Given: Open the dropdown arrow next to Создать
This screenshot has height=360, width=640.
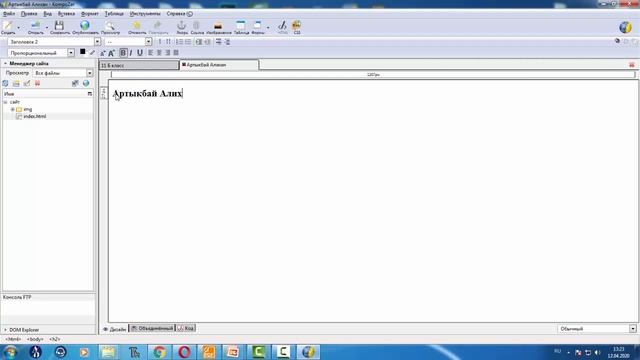Looking at the screenshot, I should pyautogui.click(x=18, y=27).
